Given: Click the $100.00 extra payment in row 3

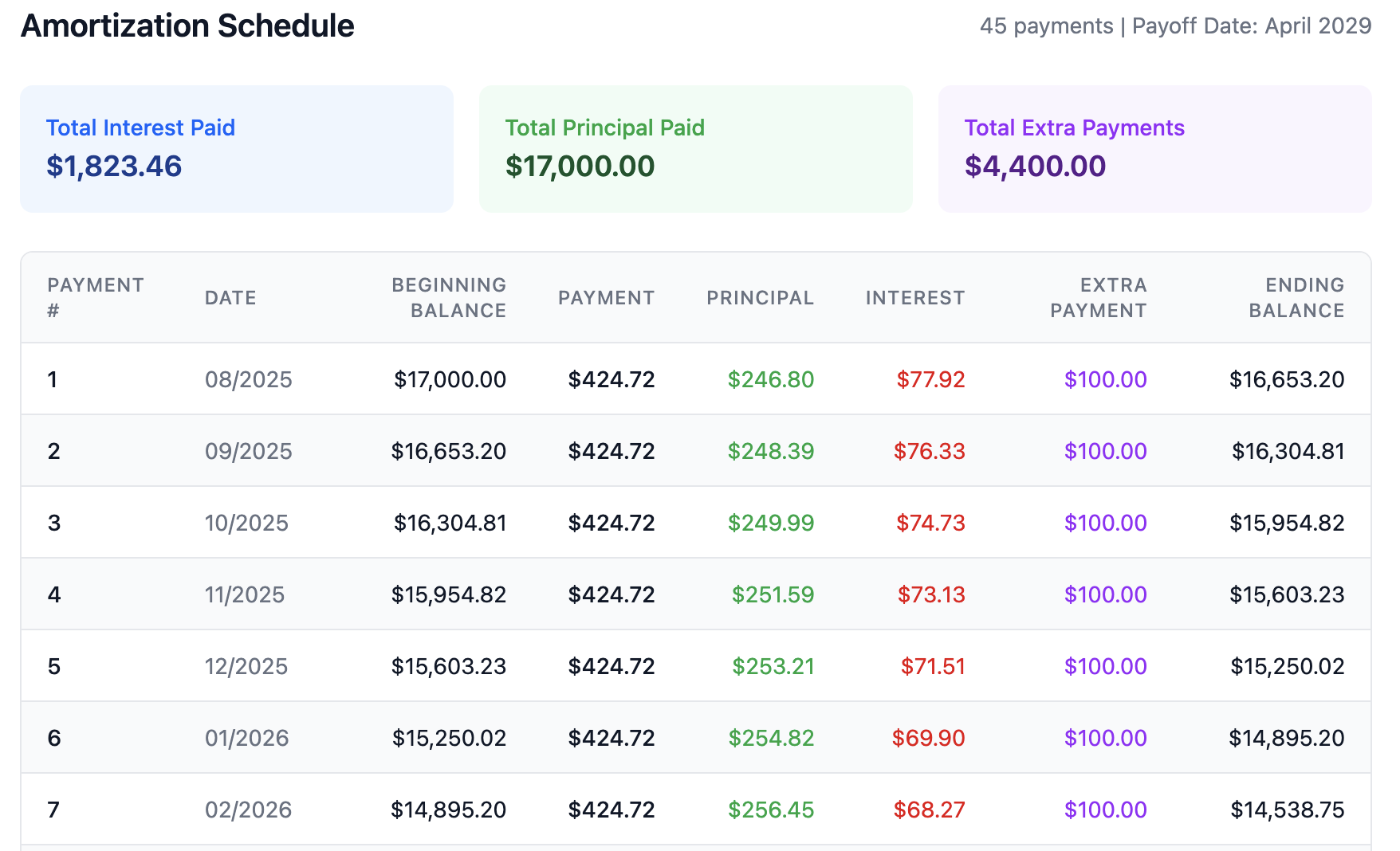Looking at the screenshot, I should [x=1105, y=523].
